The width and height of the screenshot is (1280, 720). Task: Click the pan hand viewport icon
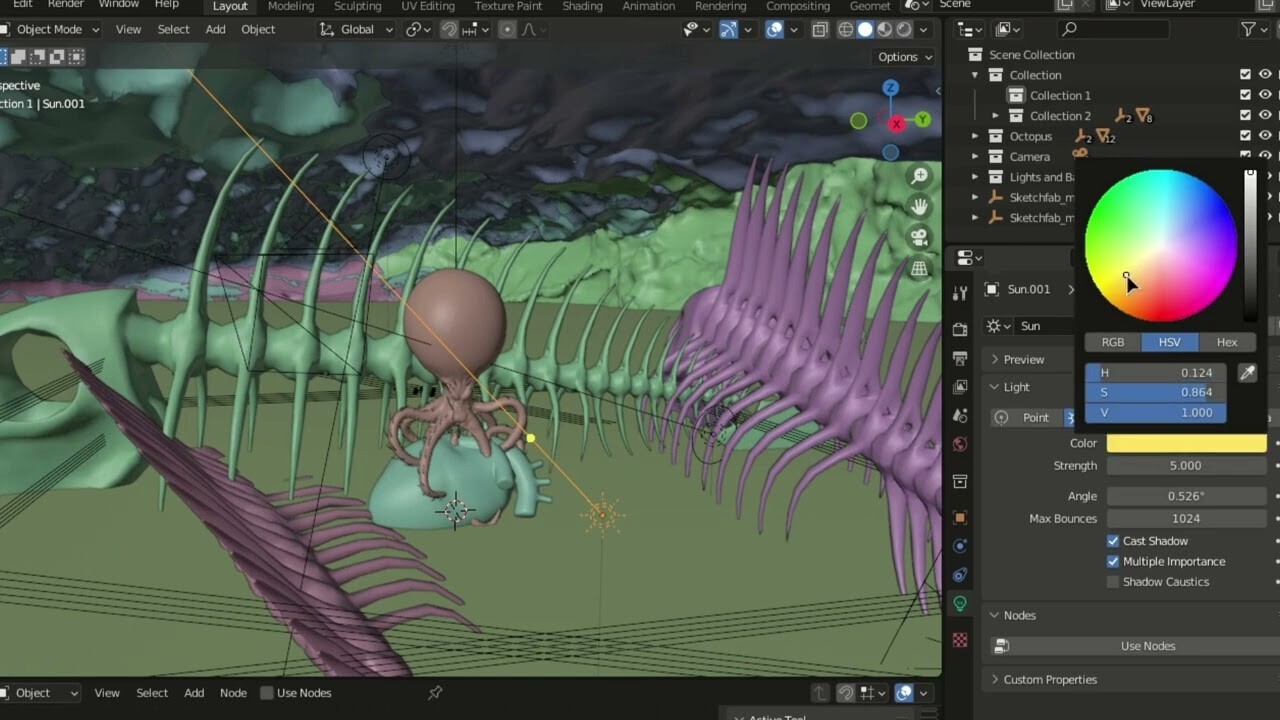tap(918, 207)
